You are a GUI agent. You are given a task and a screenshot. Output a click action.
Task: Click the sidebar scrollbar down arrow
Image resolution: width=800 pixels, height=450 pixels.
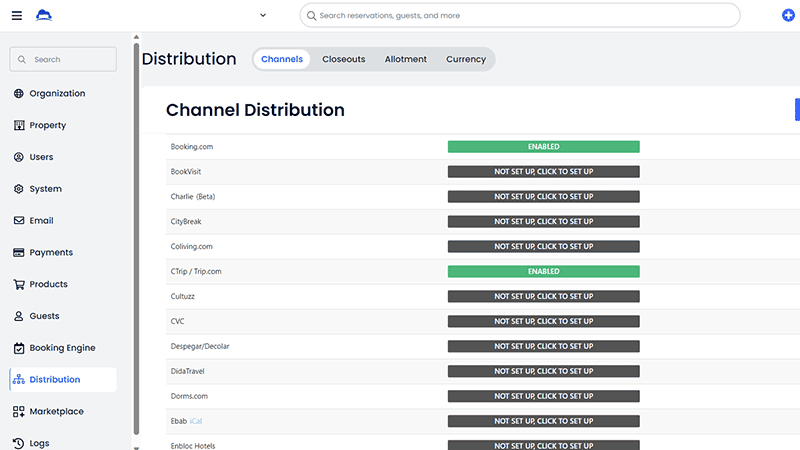coord(136,447)
